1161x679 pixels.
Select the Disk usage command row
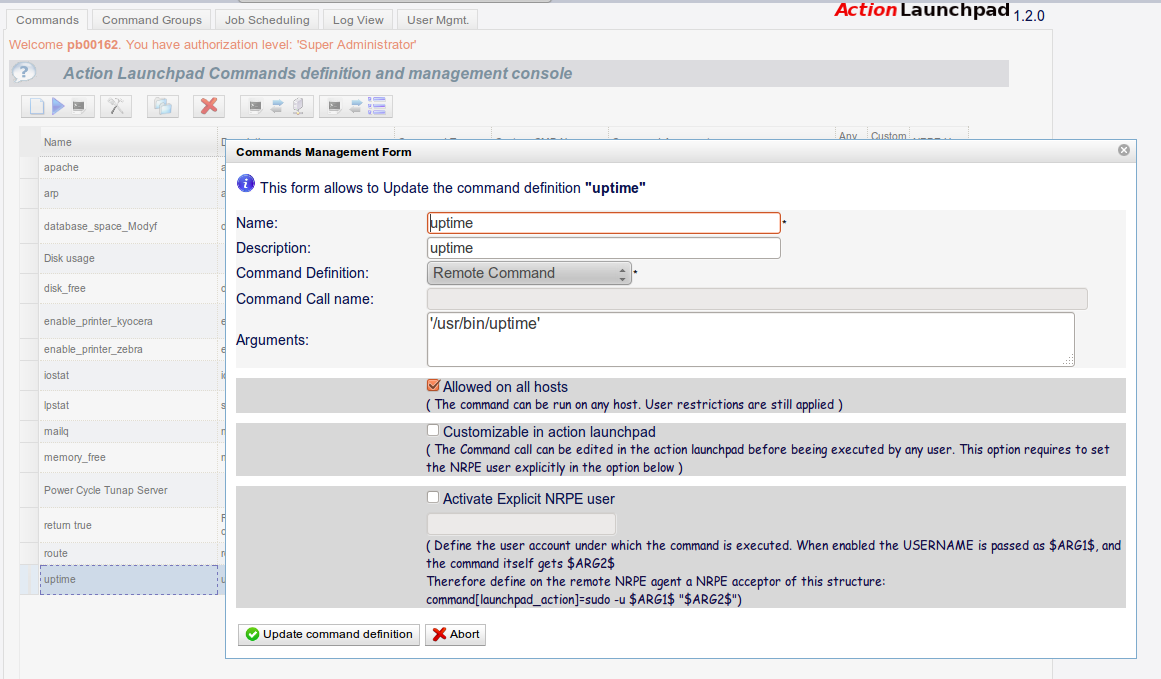[129, 258]
